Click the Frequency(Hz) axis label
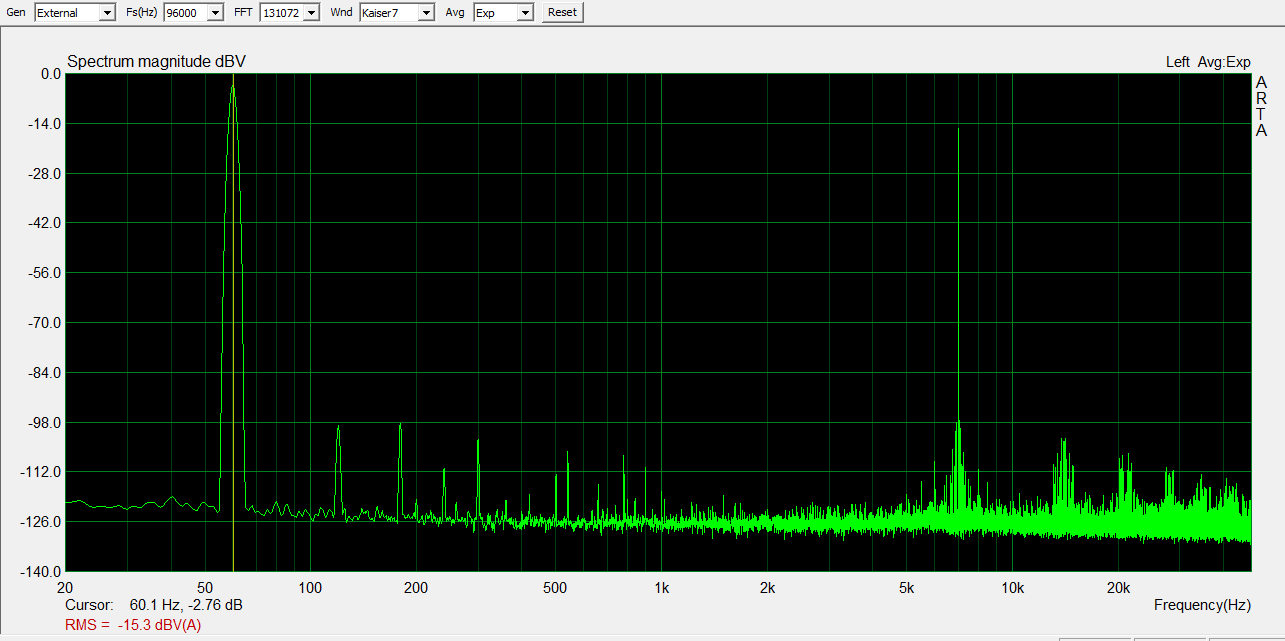The height and width of the screenshot is (641, 1285). pos(1202,605)
